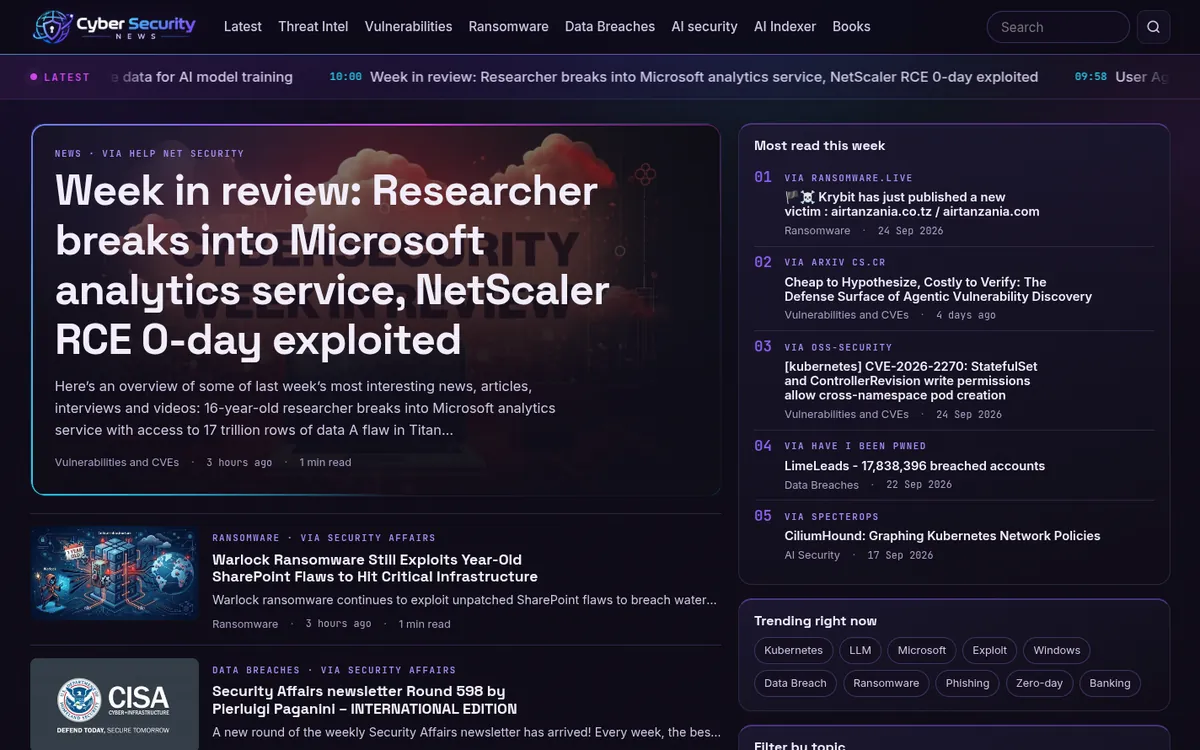Screen dimensions: 1200x750
Task: Open LimeLeads breached accounts story
Action: (x=915, y=466)
